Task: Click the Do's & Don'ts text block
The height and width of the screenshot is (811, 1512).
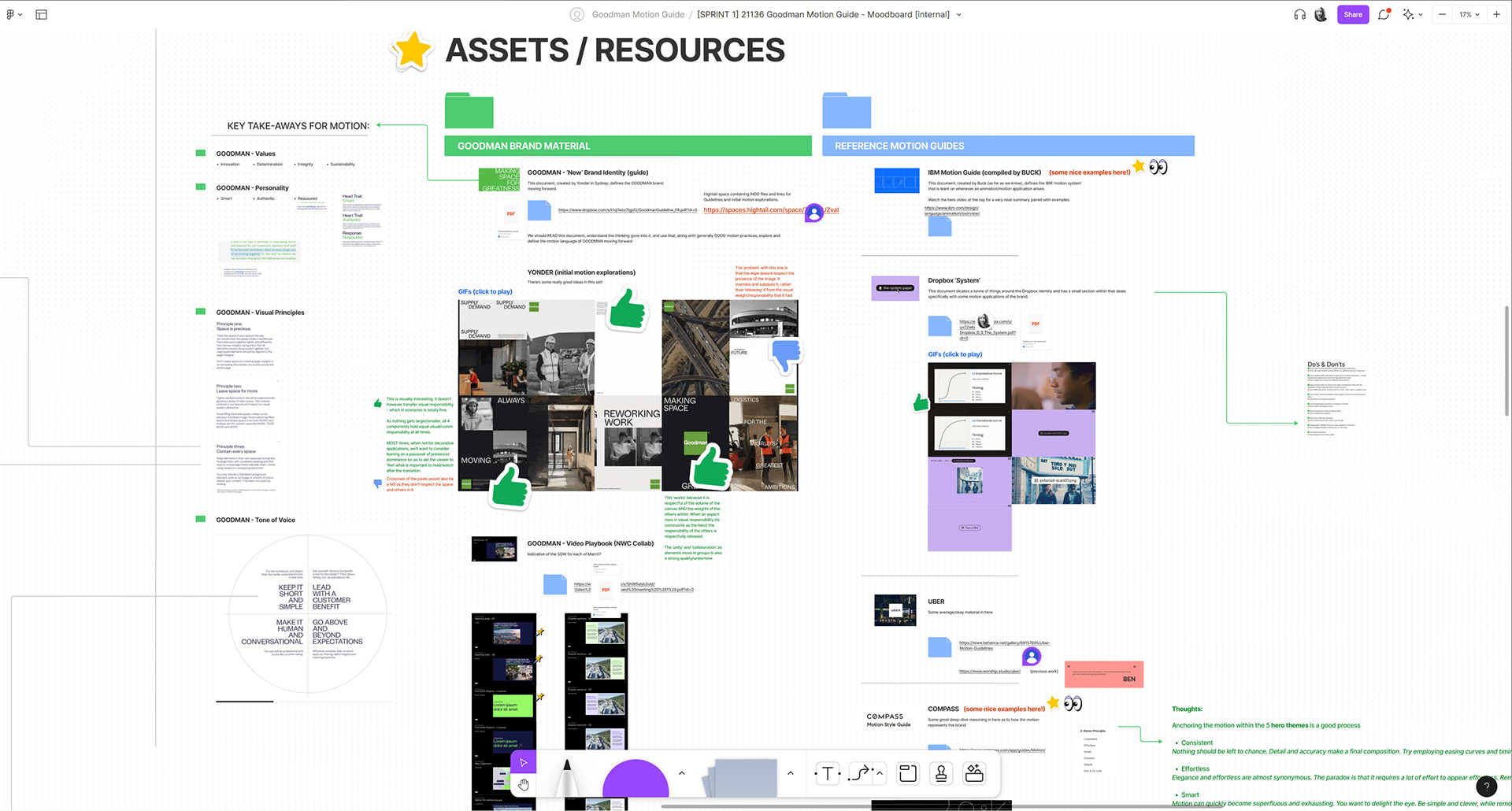Action: (x=1336, y=398)
